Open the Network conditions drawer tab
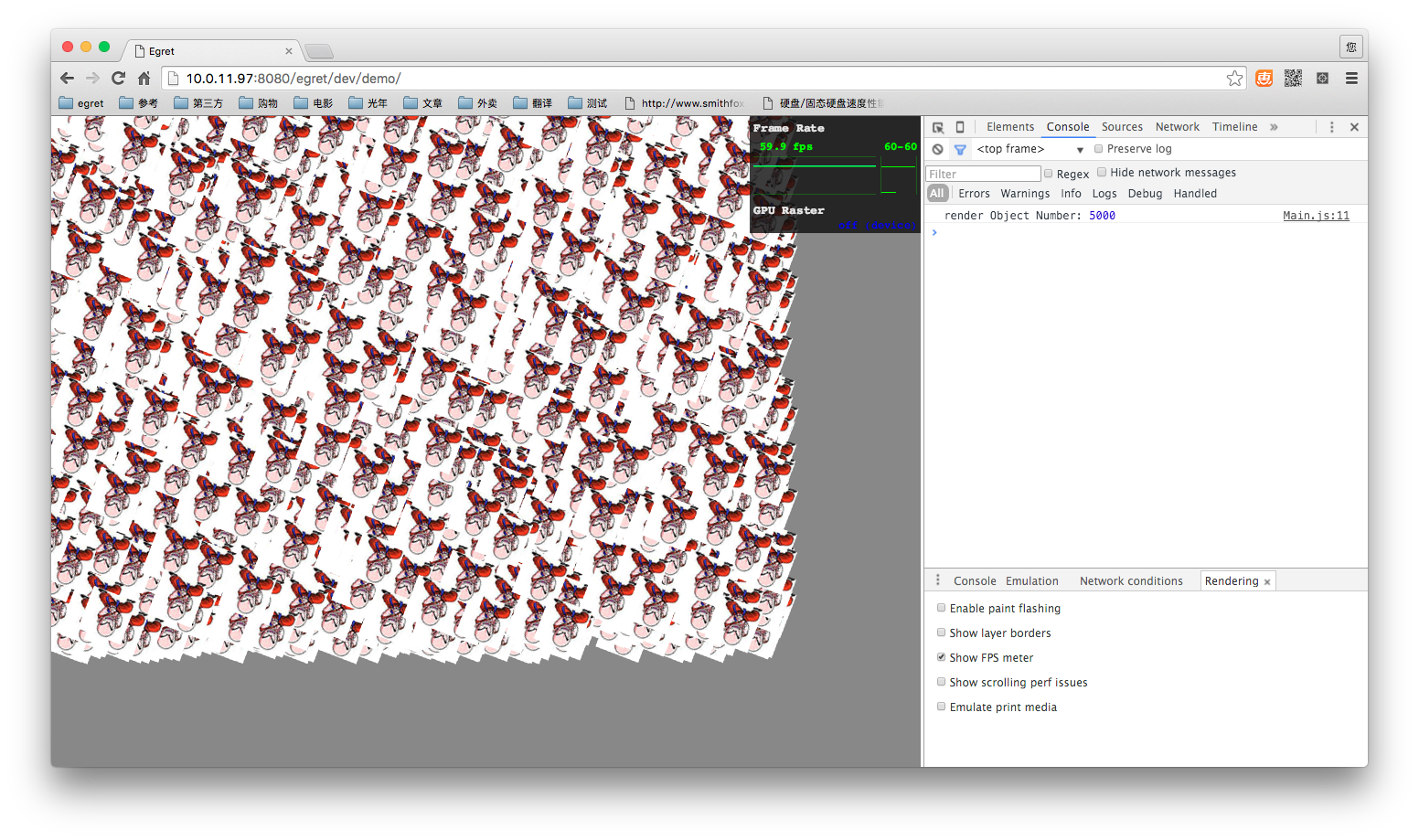Image resolution: width=1419 pixels, height=840 pixels. pos(1131,581)
